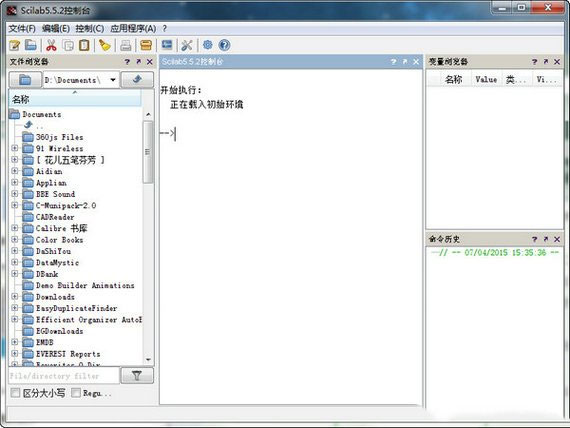Click help icon of variable browser panel
The width and height of the screenshot is (570, 428).
(x=534, y=61)
